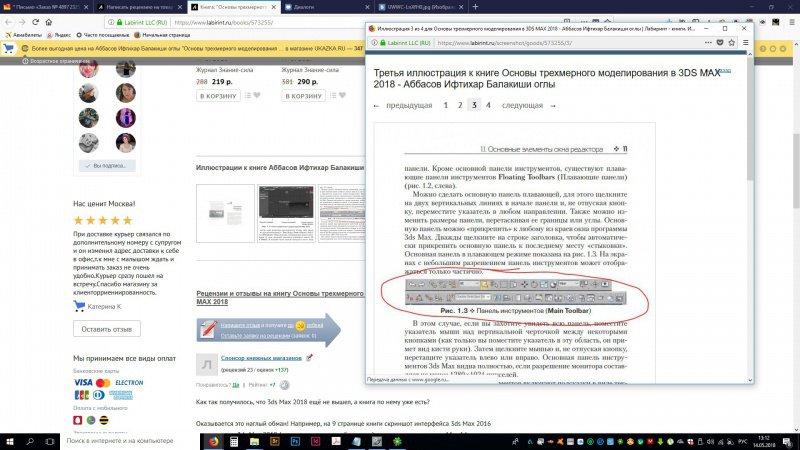800x450 pixels.
Task: Open InDesign from the taskbar
Action: (315, 441)
